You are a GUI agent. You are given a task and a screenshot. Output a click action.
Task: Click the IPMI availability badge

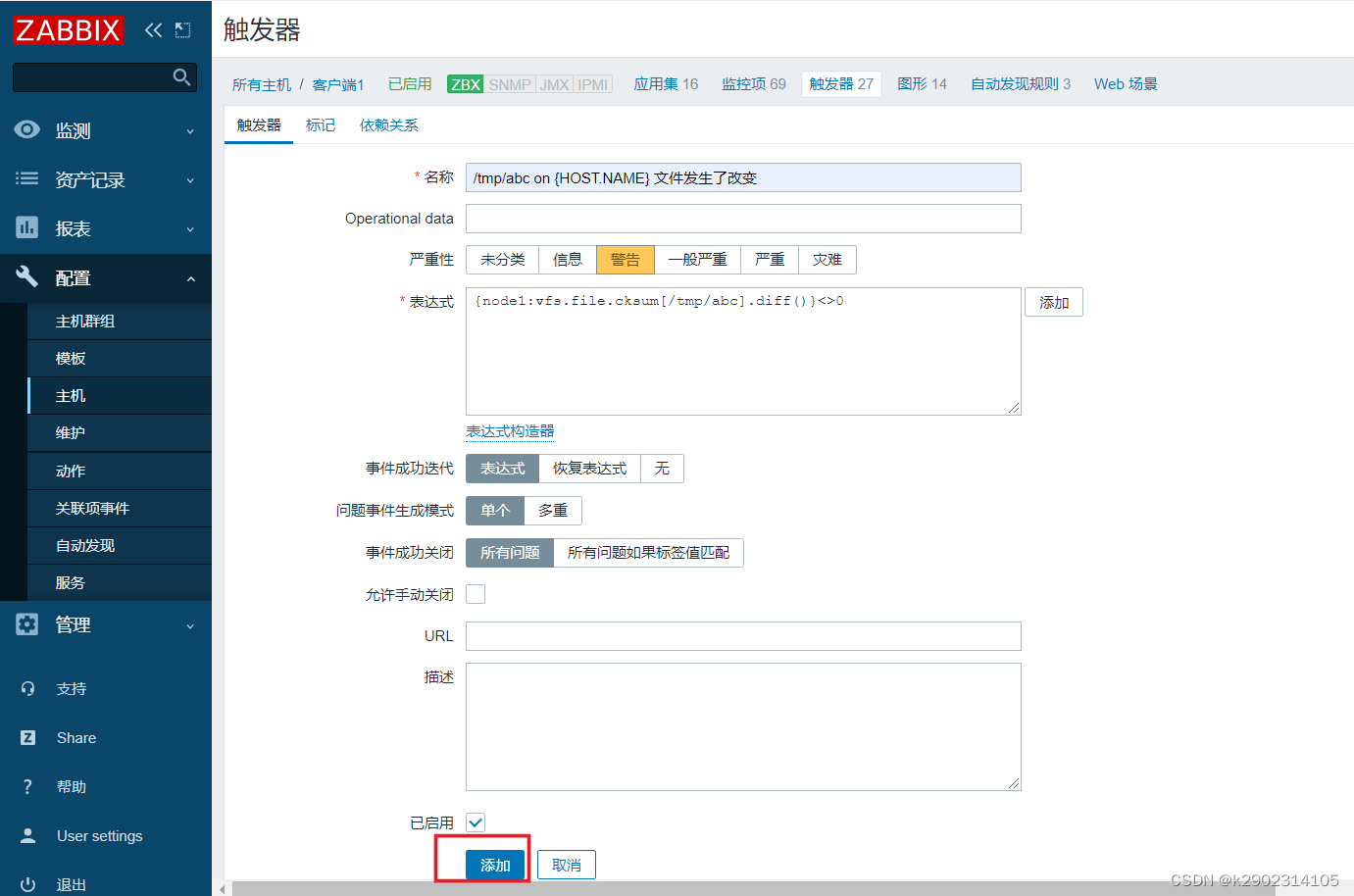click(x=593, y=84)
